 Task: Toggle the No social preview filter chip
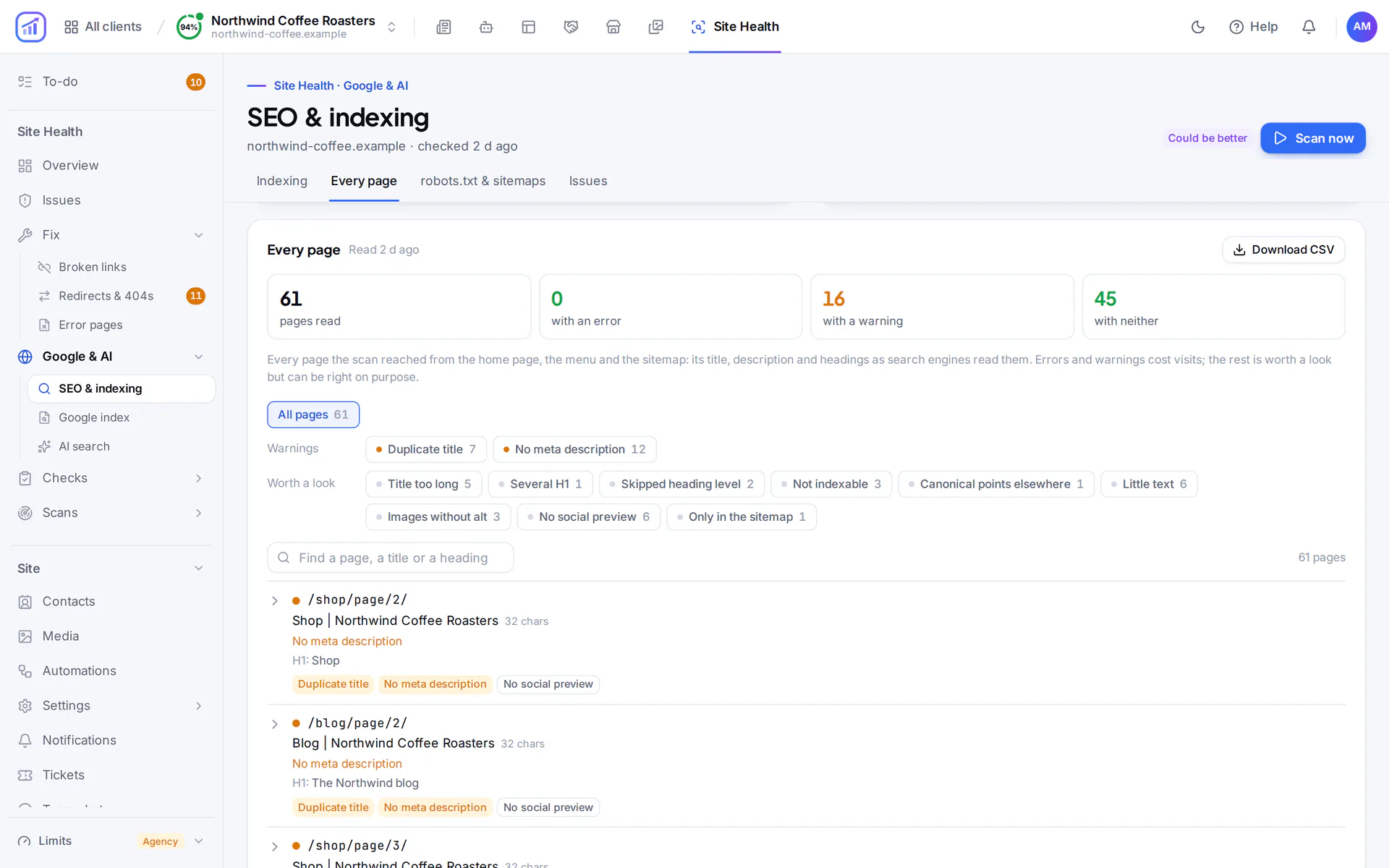click(x=588, y=516)
